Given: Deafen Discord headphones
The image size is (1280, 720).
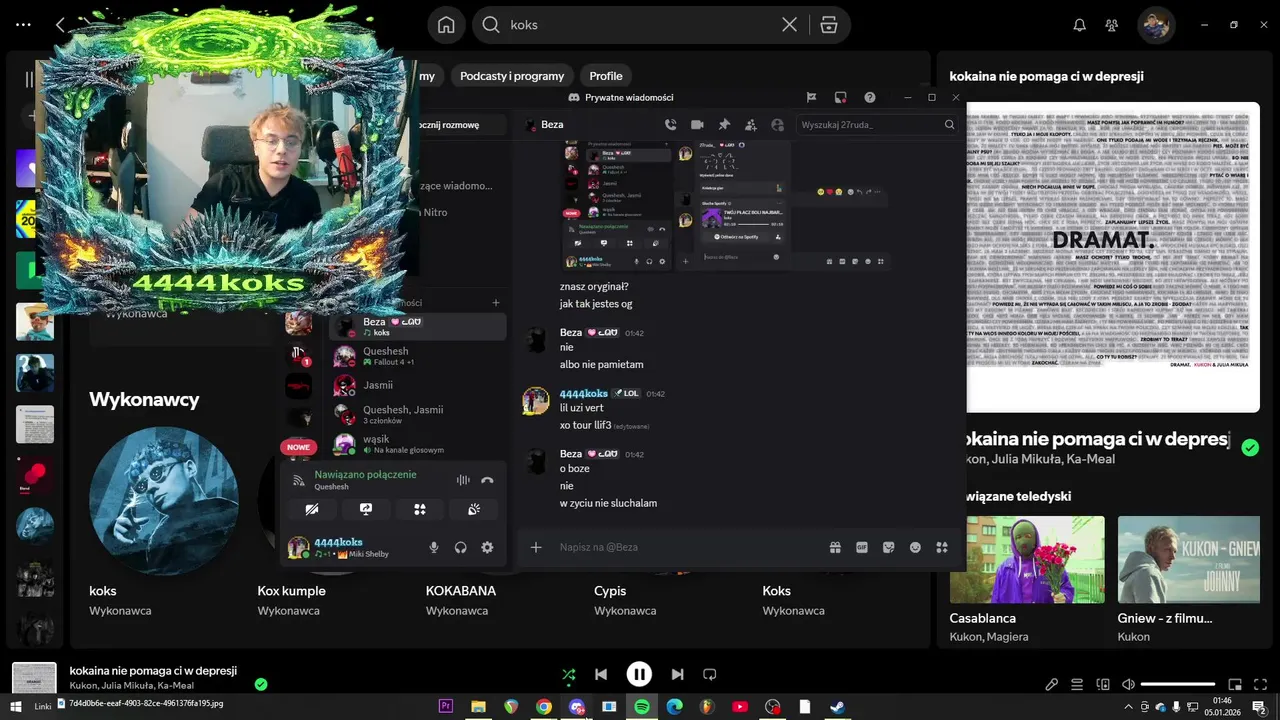Looking at the screenshot, I should pyautogui.click(x=461, y=547).
